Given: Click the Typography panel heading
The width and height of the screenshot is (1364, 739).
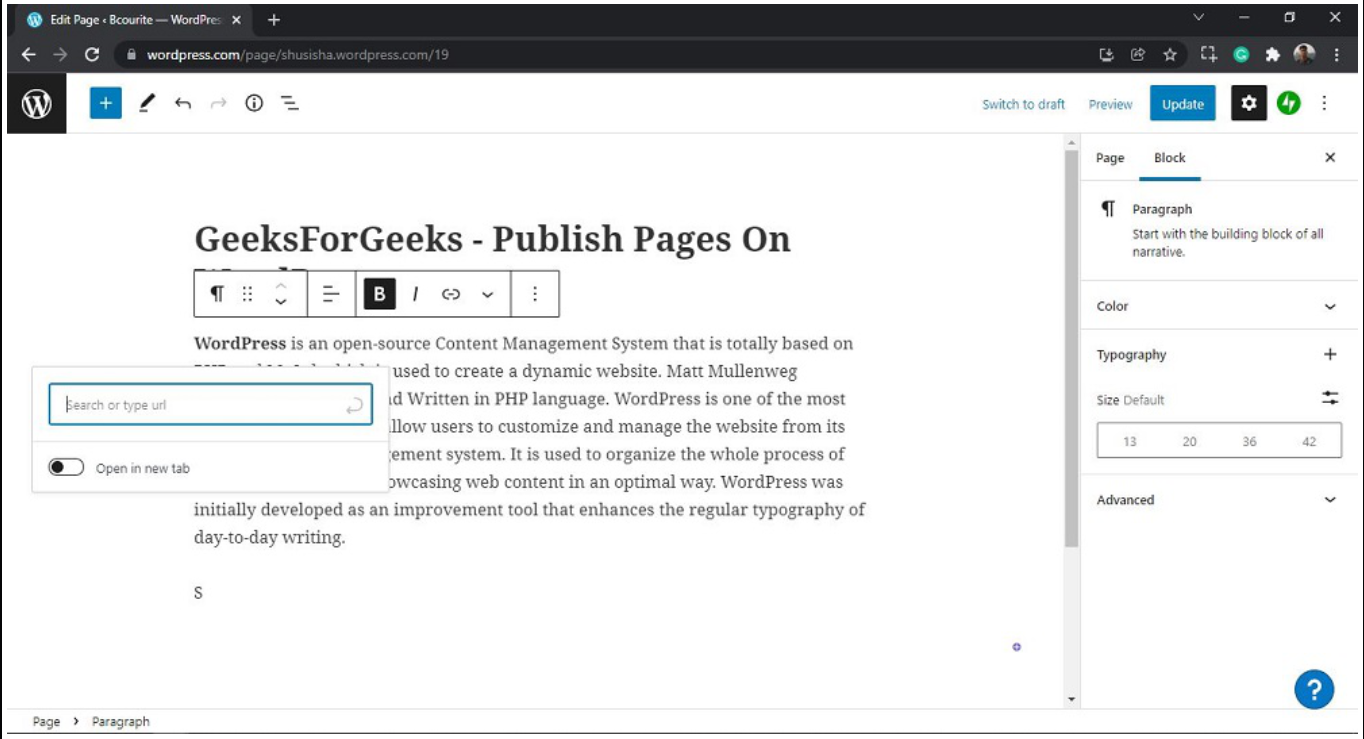Looking at the screenshot, I should click(x=1131, y=355).
